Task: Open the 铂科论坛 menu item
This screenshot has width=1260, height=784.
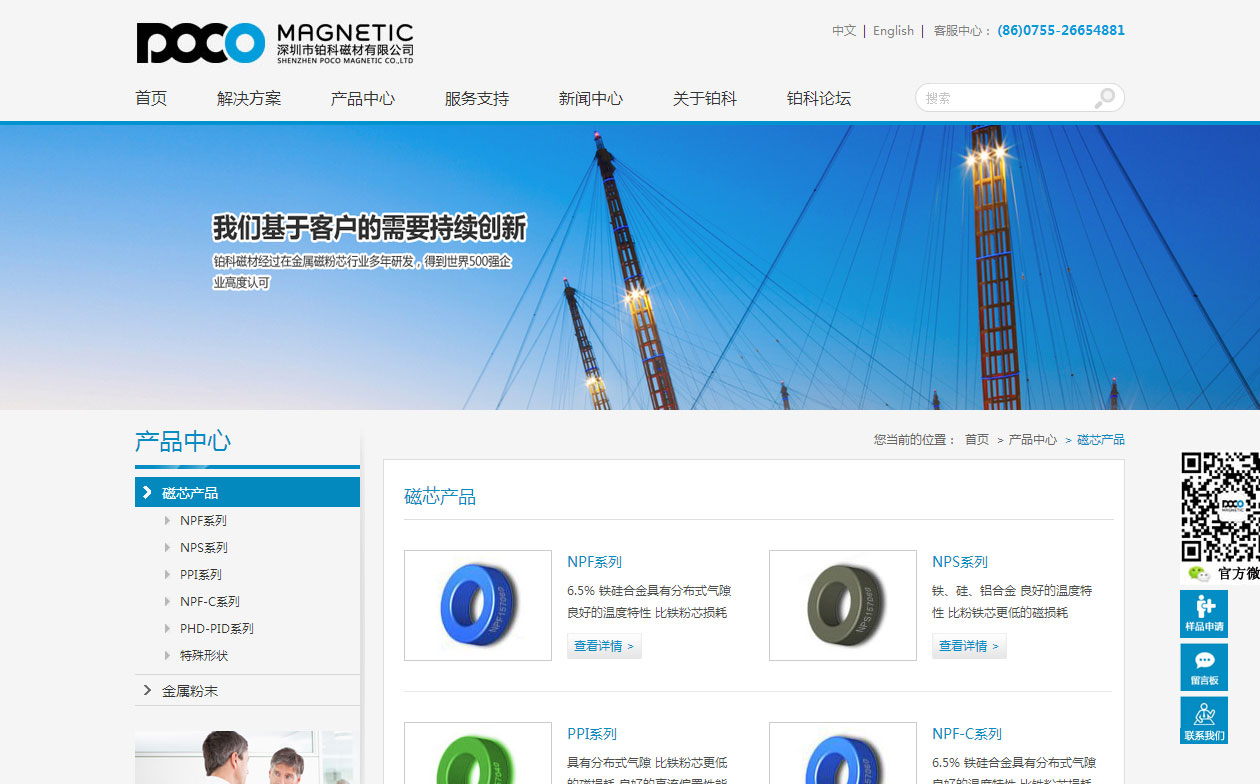Action: pos(819,98)
